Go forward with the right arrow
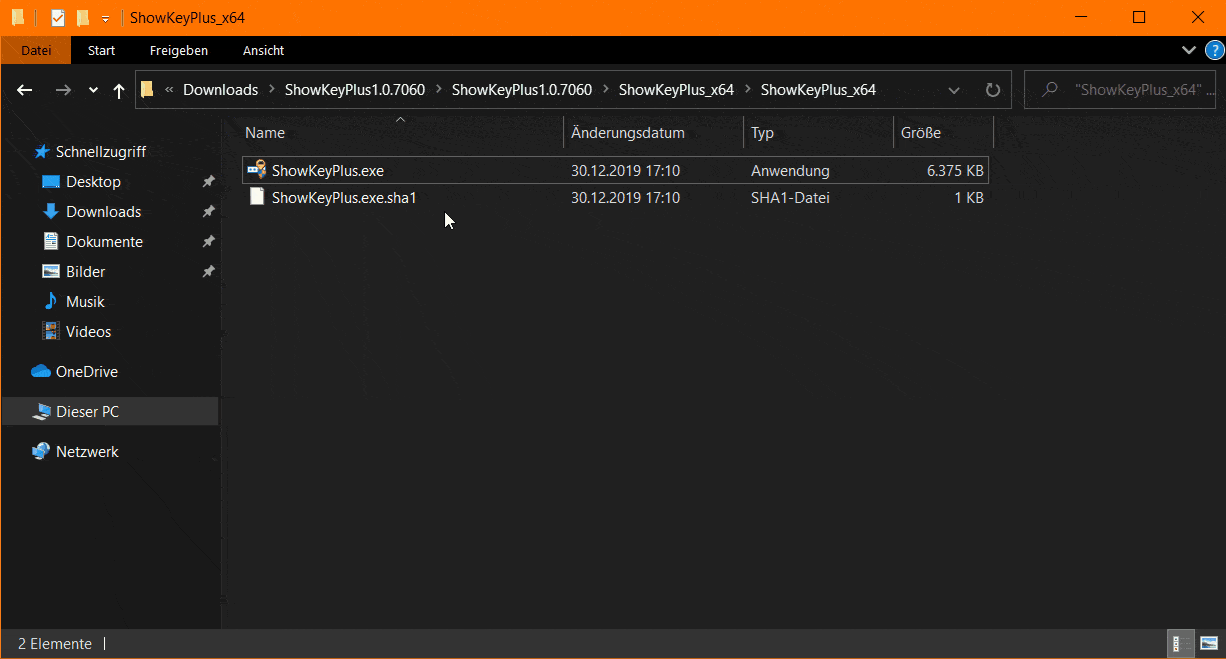 63,90
